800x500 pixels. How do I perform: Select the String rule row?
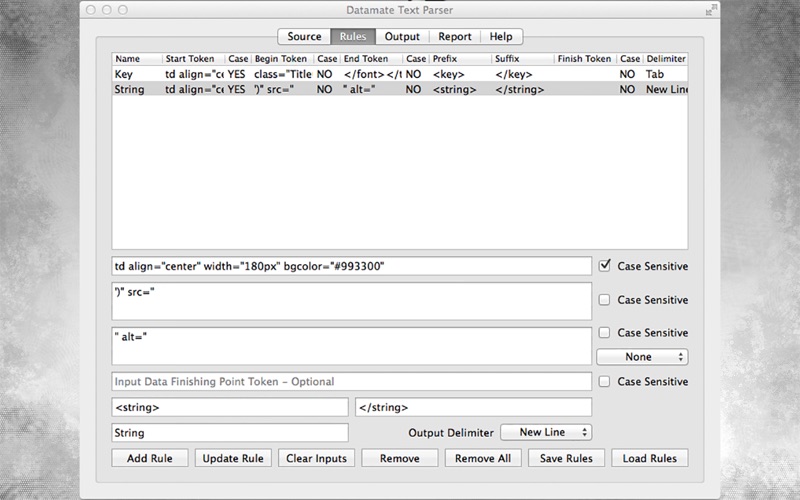399,89
